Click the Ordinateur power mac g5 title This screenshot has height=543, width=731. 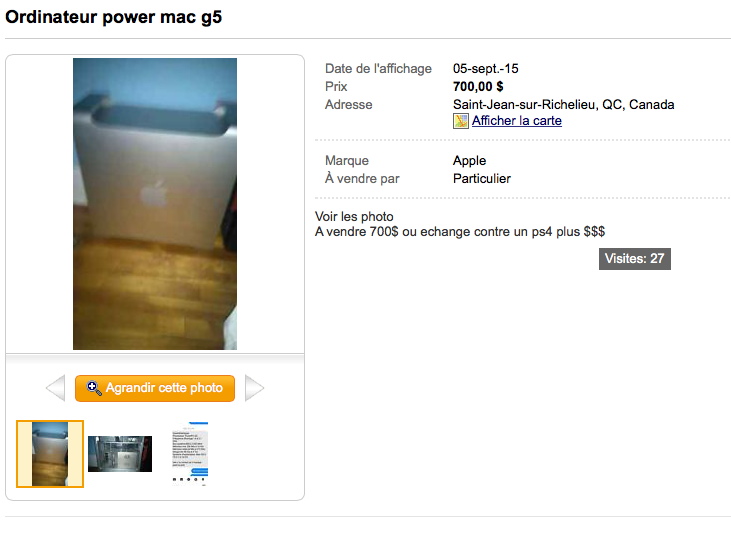[113, 17]
